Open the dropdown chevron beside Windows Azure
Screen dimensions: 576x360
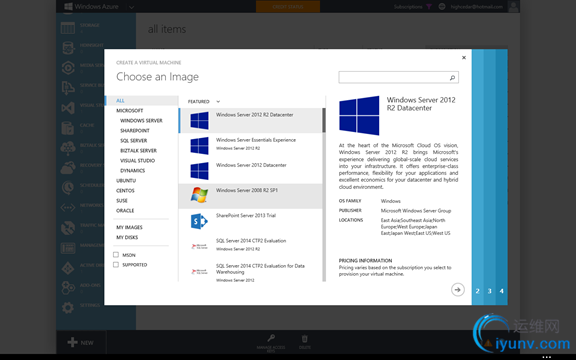(132, 7)
